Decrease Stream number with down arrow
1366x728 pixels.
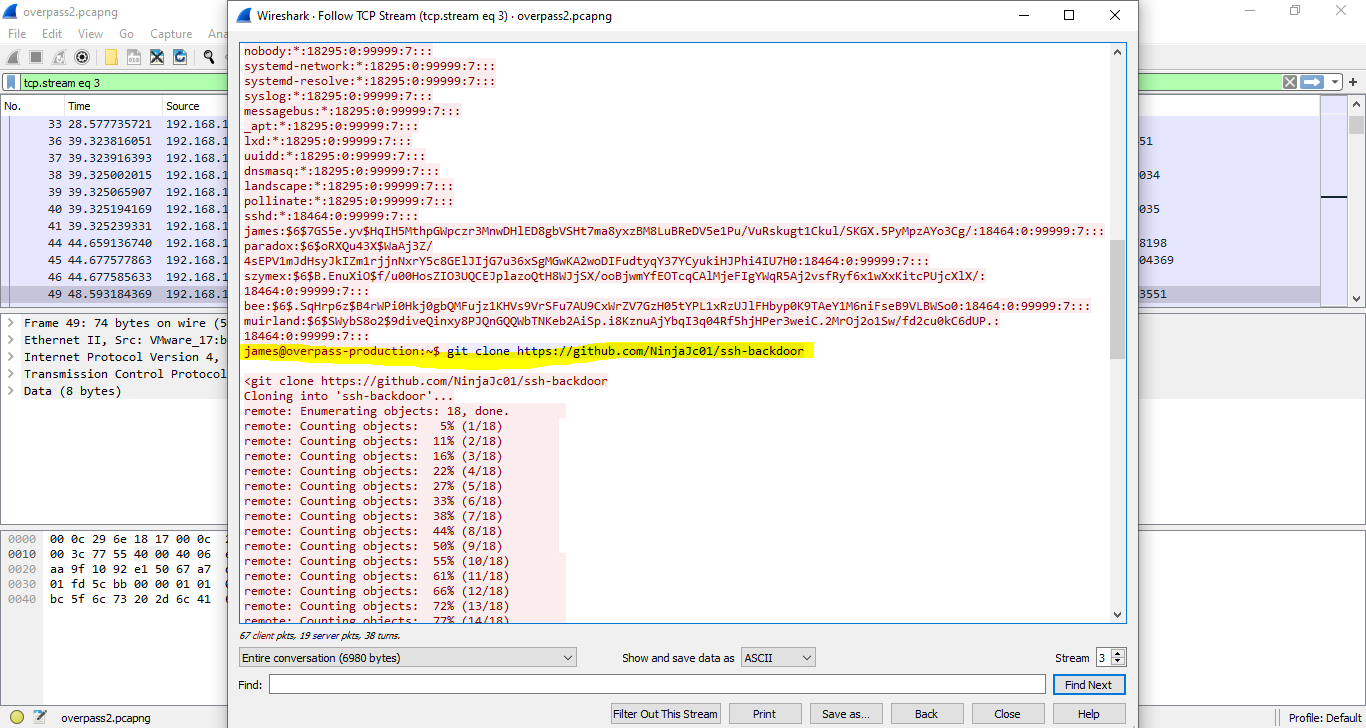coord(1118,662)
